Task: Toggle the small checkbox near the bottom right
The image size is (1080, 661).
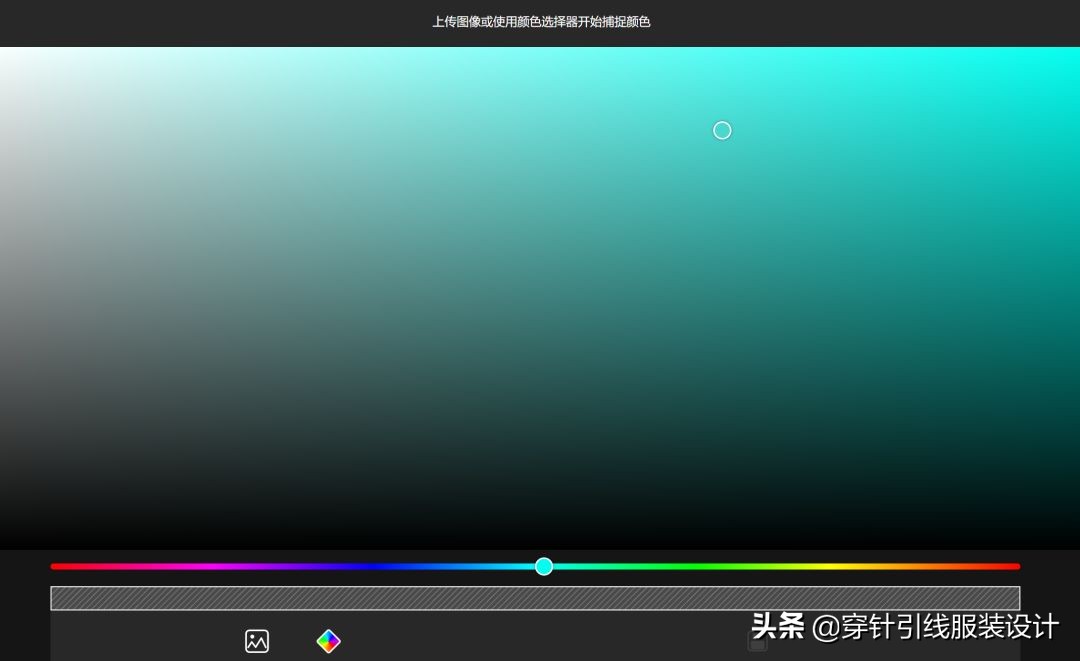Action: click(757, 643)
